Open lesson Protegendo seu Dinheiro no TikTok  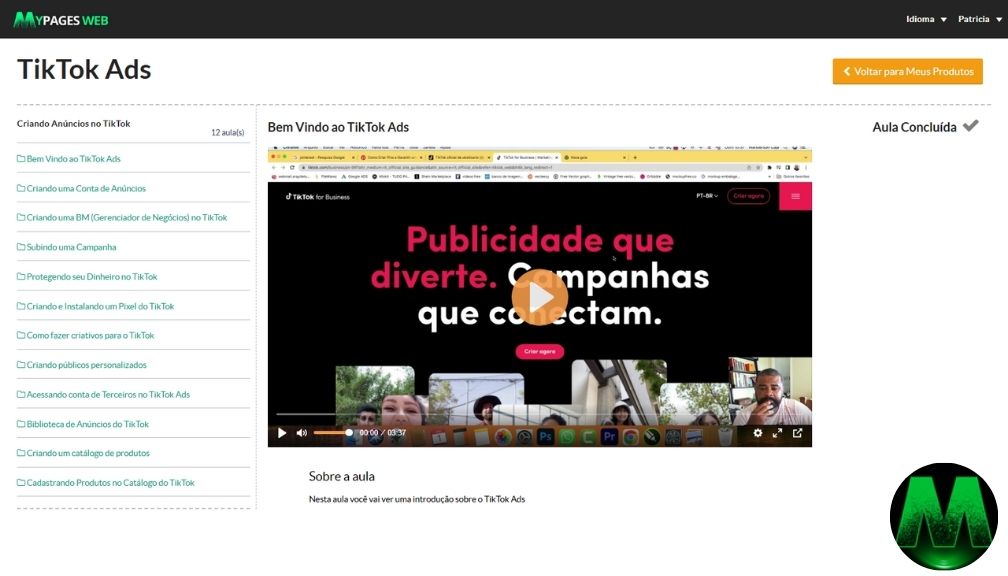coord(91,276)
